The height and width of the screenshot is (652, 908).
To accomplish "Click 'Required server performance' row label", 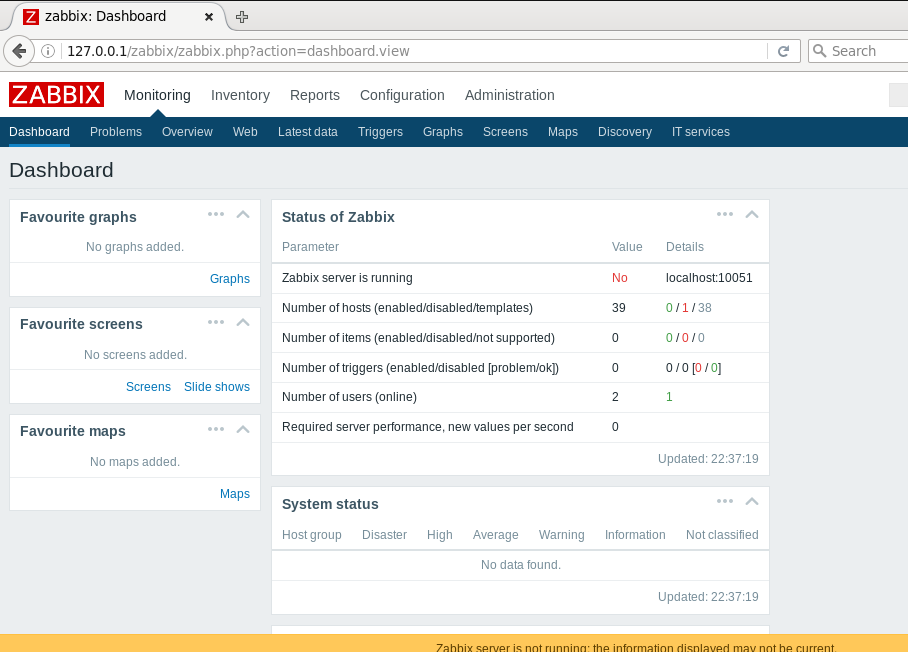I will 428,427.
